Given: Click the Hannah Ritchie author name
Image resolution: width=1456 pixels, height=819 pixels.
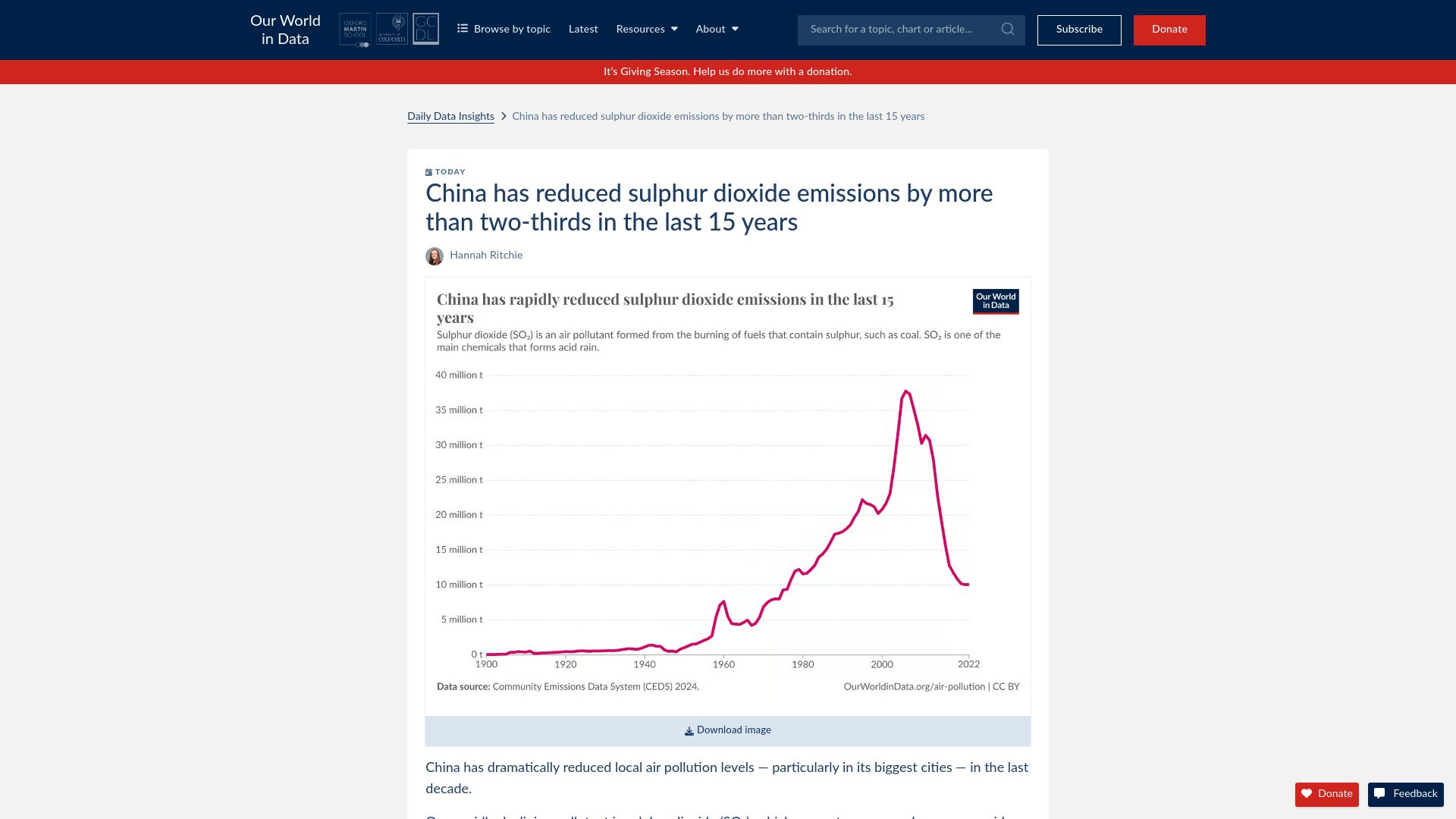Looking at the screenshot, I should 486,256.
